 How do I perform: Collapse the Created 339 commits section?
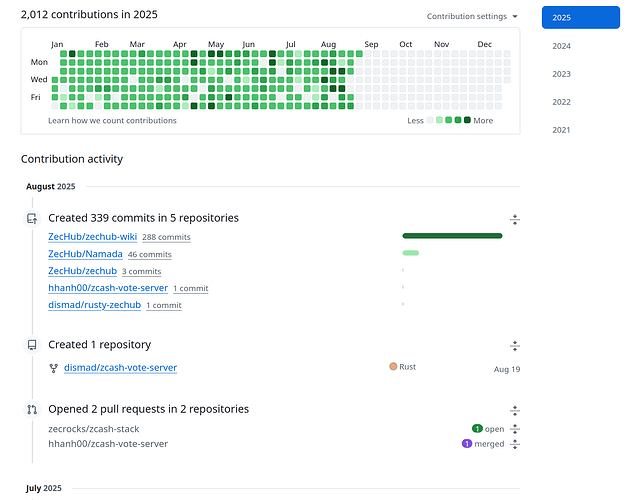(x=515, y=219)
